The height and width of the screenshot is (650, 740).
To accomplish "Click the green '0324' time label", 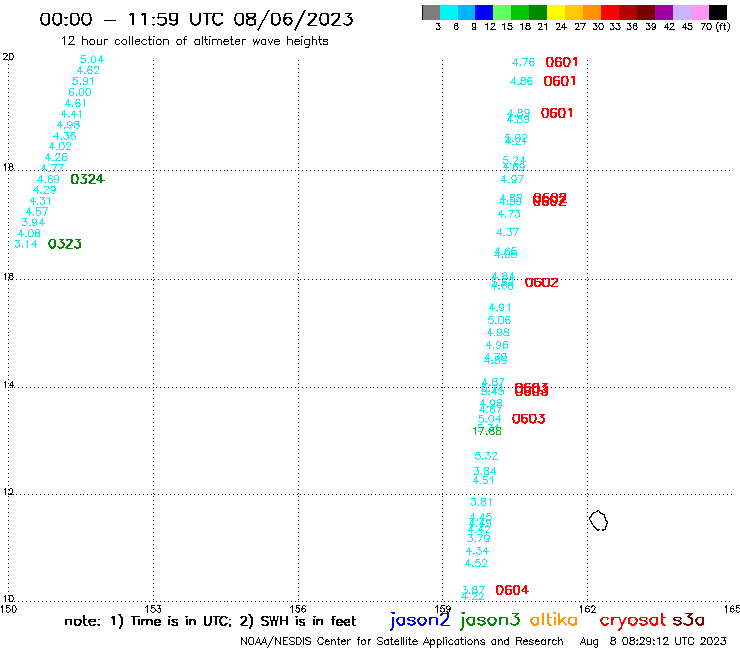I will [x=87, y=179].
